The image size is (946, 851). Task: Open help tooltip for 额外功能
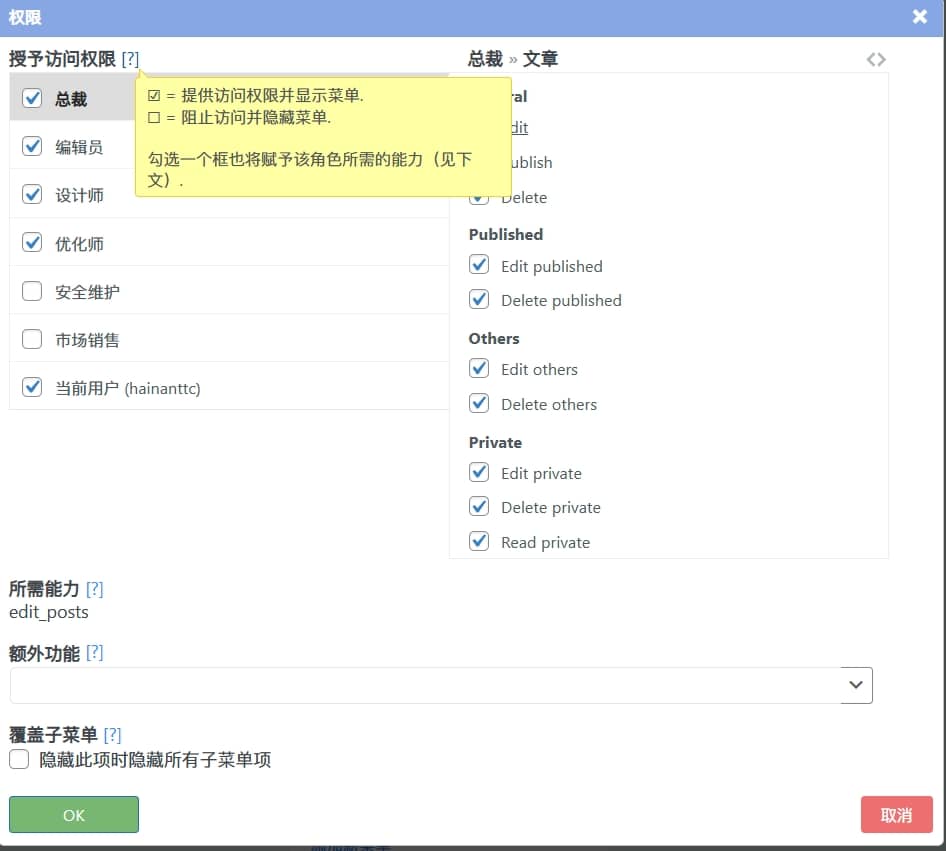(94, 653)
